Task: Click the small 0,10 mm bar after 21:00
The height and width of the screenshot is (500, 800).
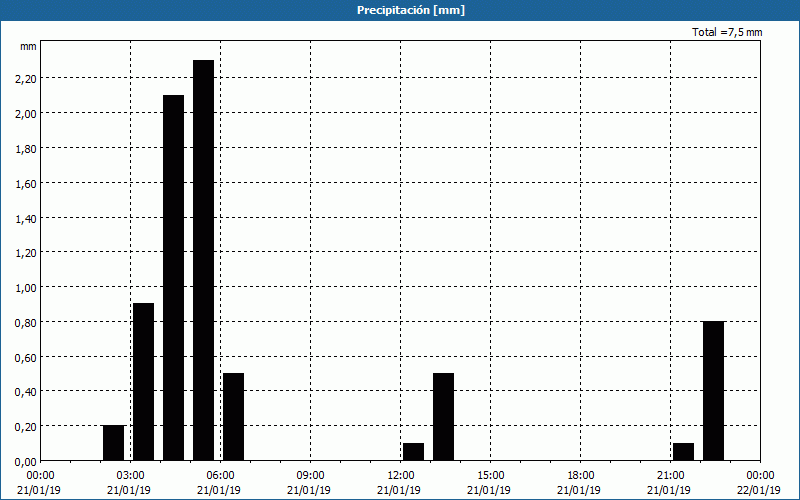Action: [683, 452]
